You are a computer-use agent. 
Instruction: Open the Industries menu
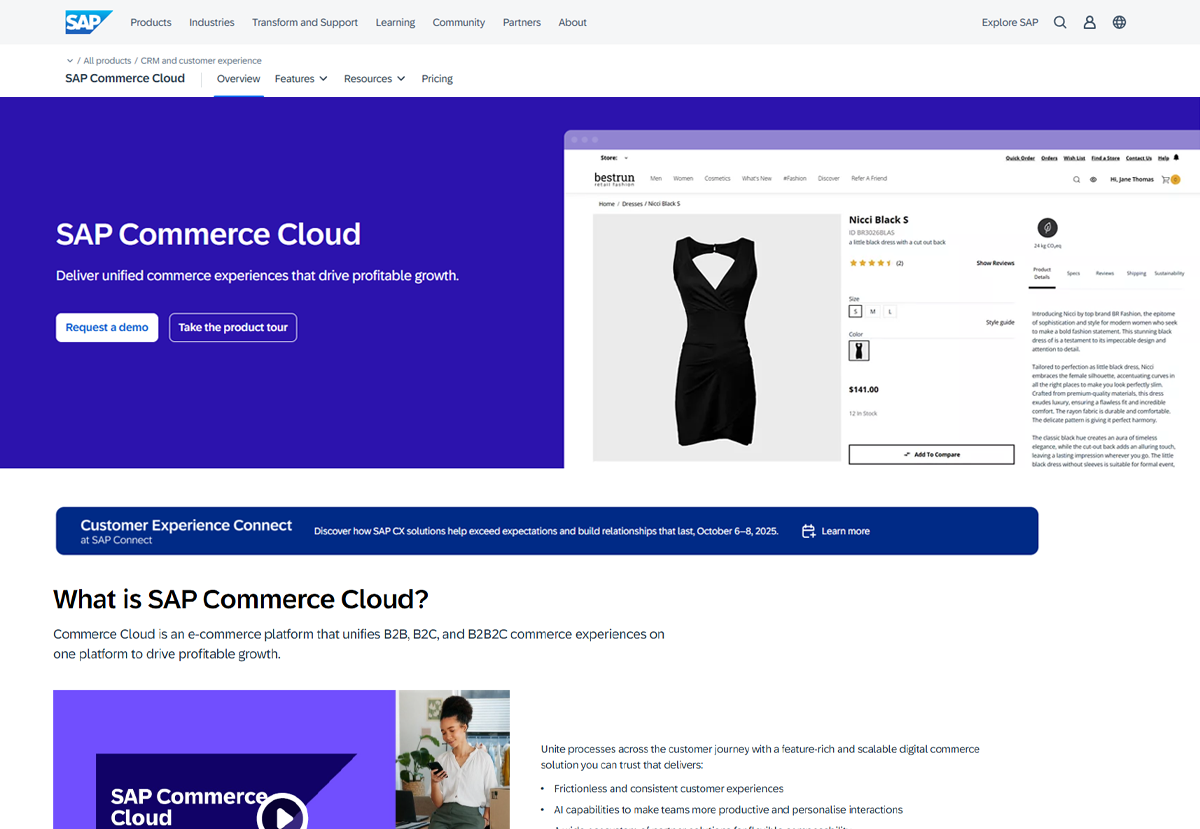point(211,22)
